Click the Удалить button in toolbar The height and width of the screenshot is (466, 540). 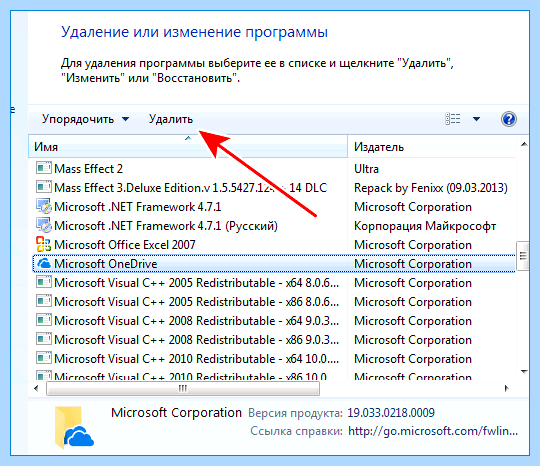(171, 120)
